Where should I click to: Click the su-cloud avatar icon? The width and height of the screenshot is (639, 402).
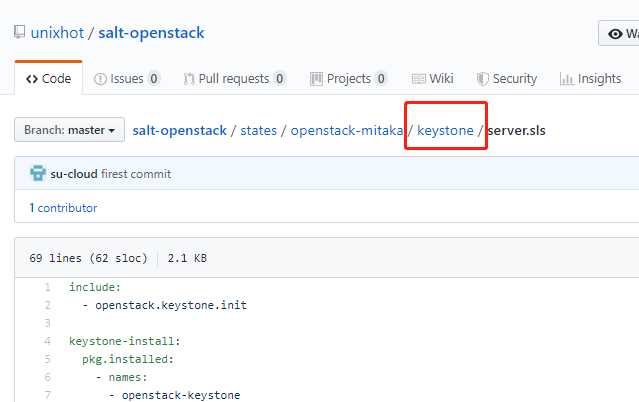pos(37,173)
